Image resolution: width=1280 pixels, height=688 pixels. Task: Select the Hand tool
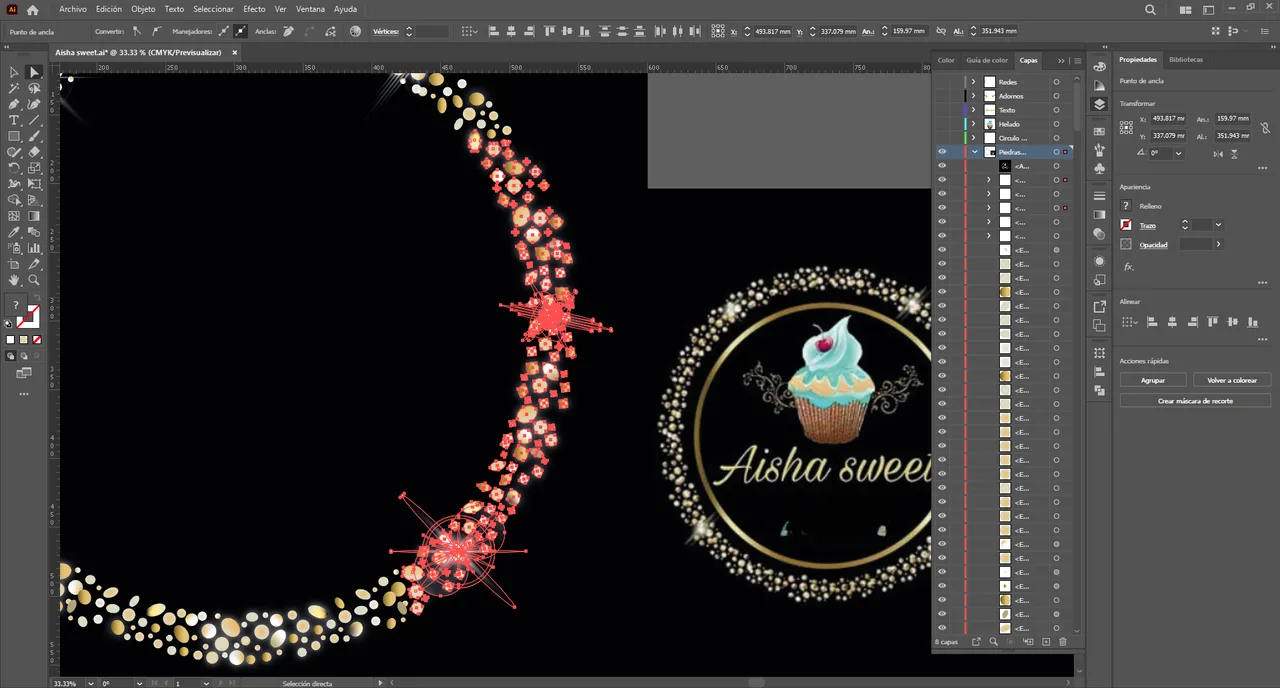coord(14,280)
